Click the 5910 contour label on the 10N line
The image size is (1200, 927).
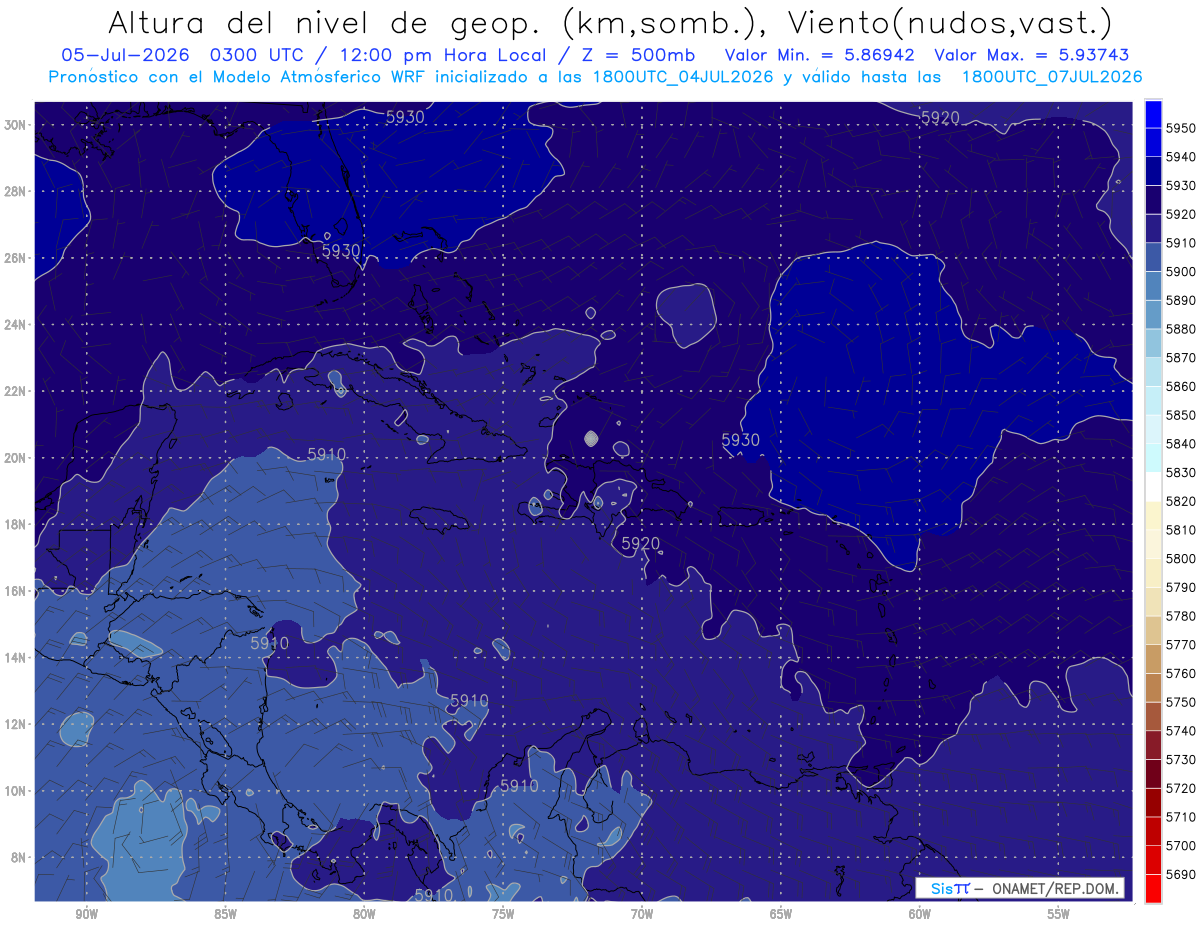(519, 786)
